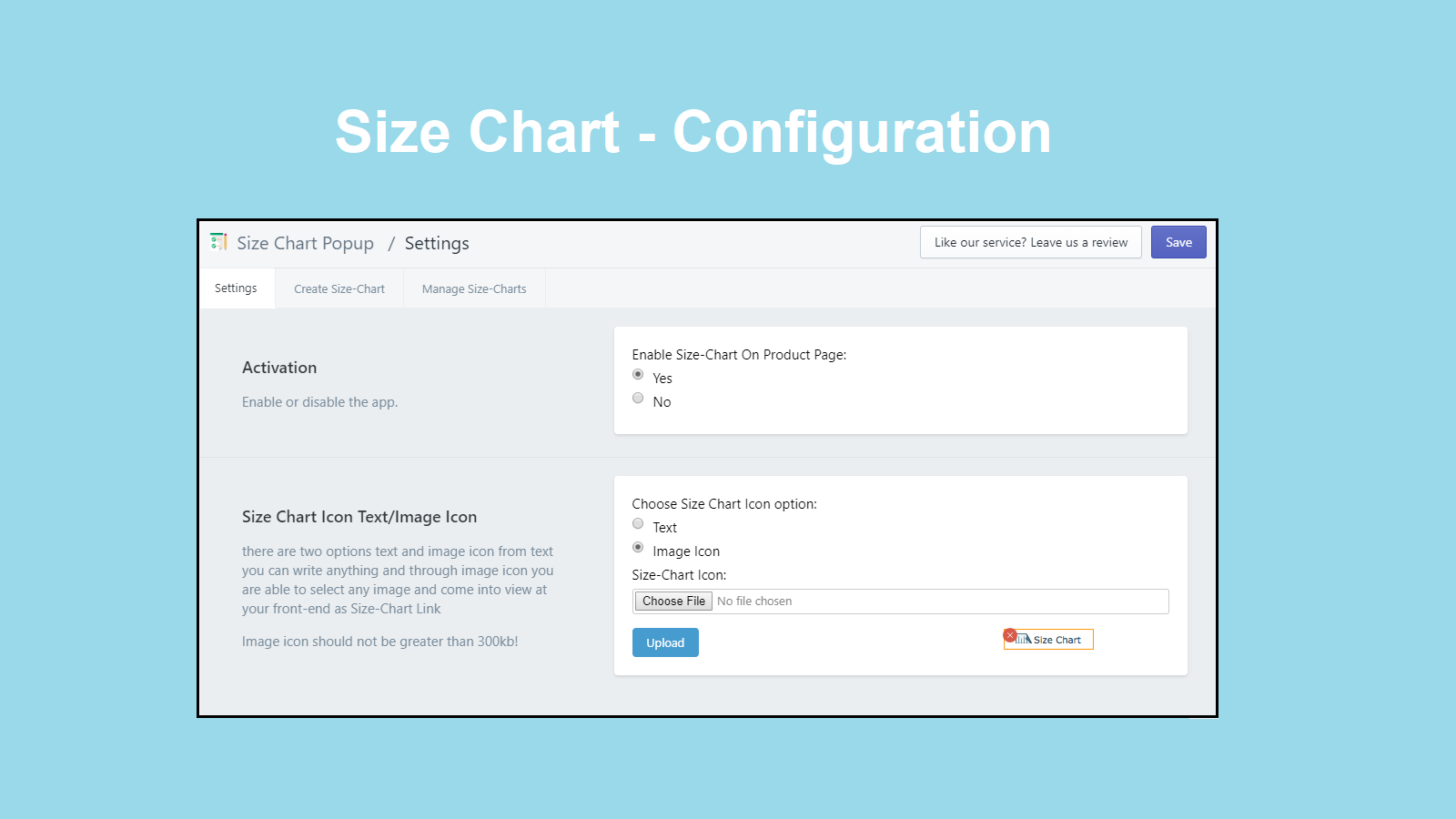1456x819 pixels.
Task: Click Settings in the breadcrumb
Action: pos(437,243)
